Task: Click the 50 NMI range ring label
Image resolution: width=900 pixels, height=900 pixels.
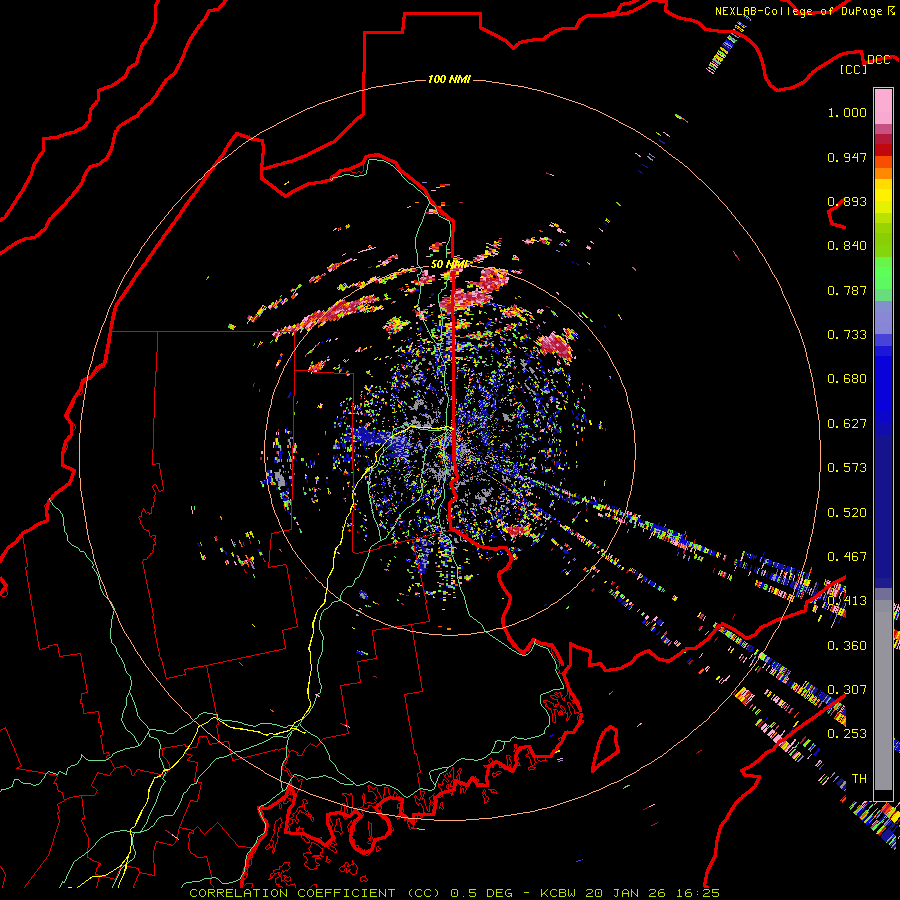Action: click(449, 264)
